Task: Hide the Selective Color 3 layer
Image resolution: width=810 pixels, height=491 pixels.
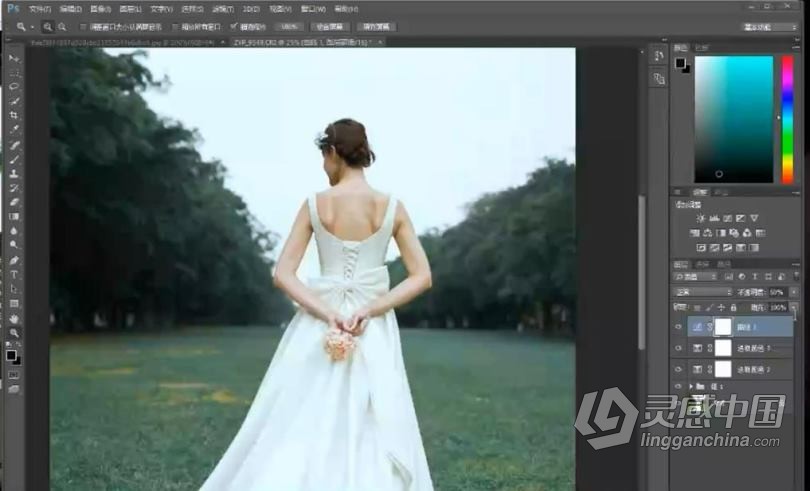Action: (x=679, y=348)
